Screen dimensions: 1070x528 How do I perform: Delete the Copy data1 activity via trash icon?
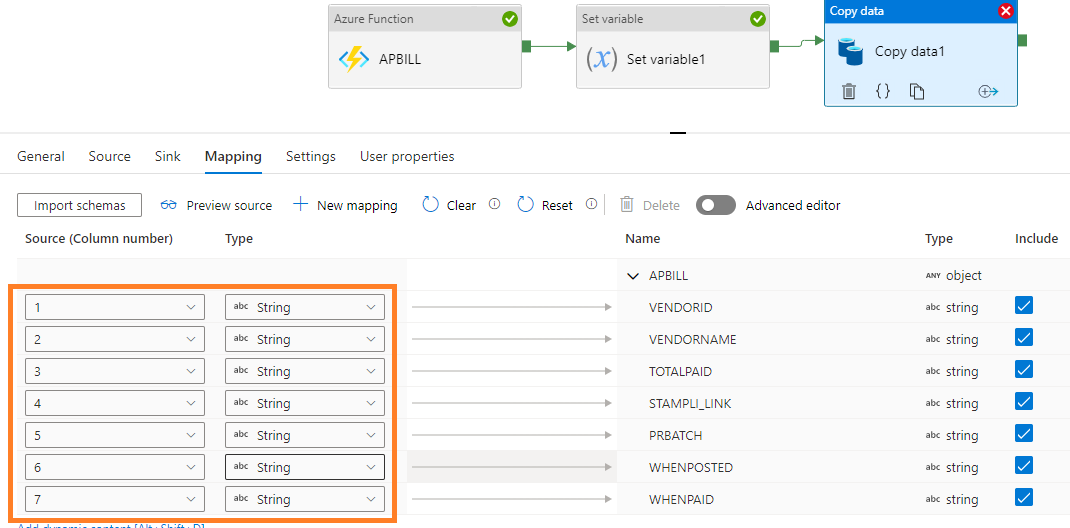(x=848, y=91)
